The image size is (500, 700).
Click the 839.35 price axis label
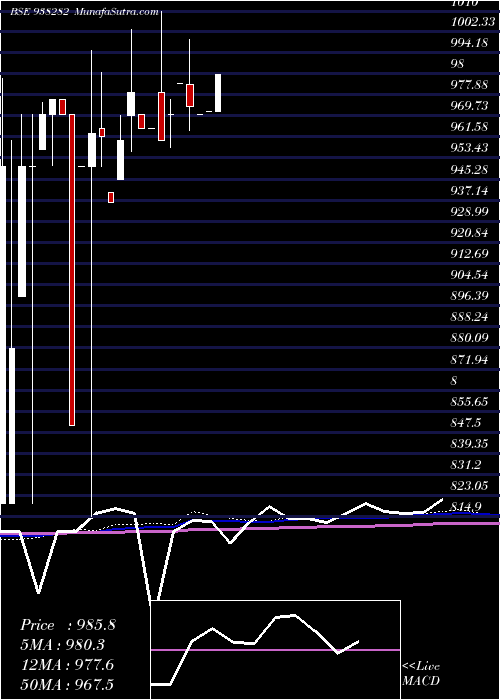470,444
